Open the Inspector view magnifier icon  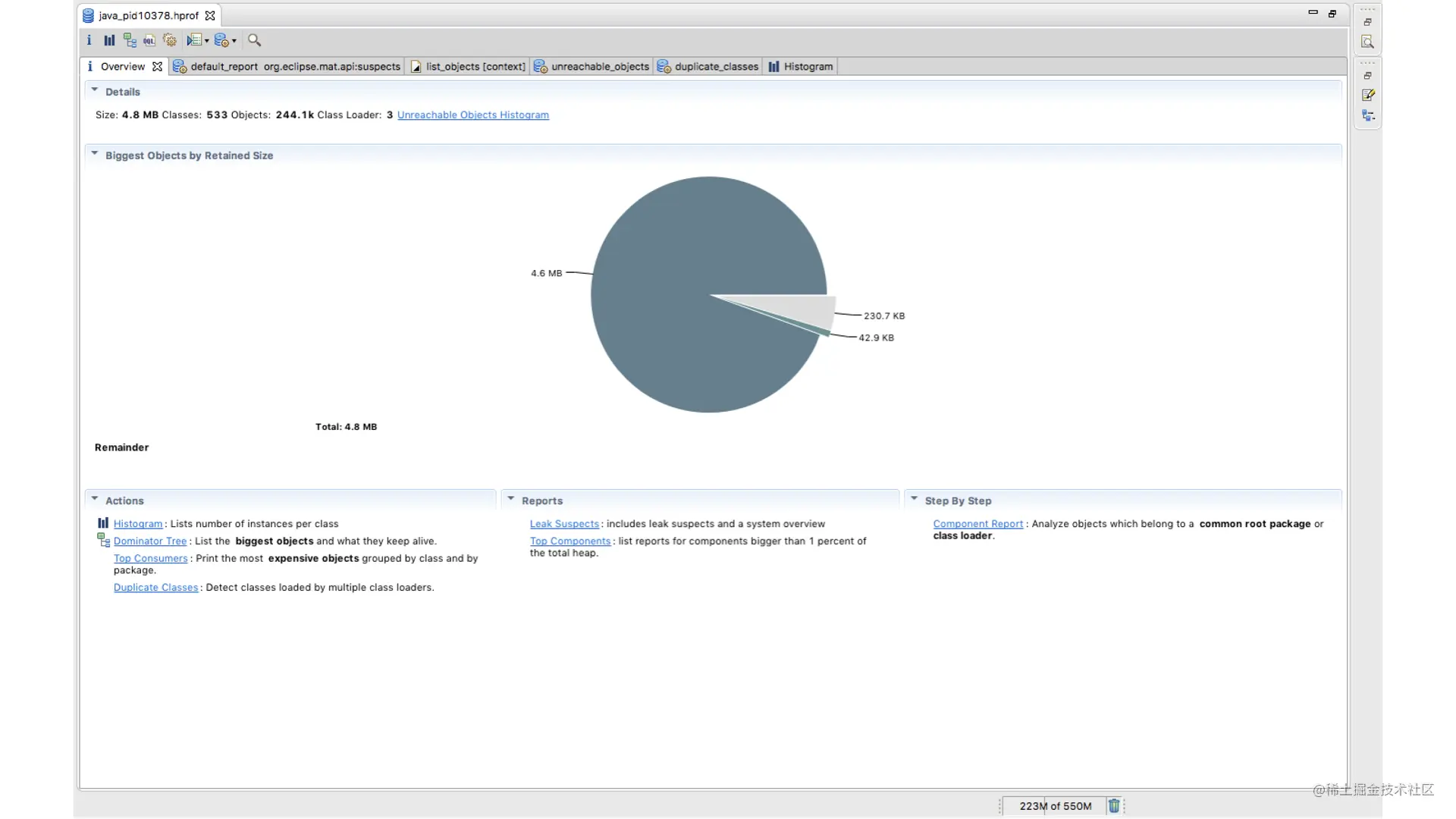(1368, 42)
